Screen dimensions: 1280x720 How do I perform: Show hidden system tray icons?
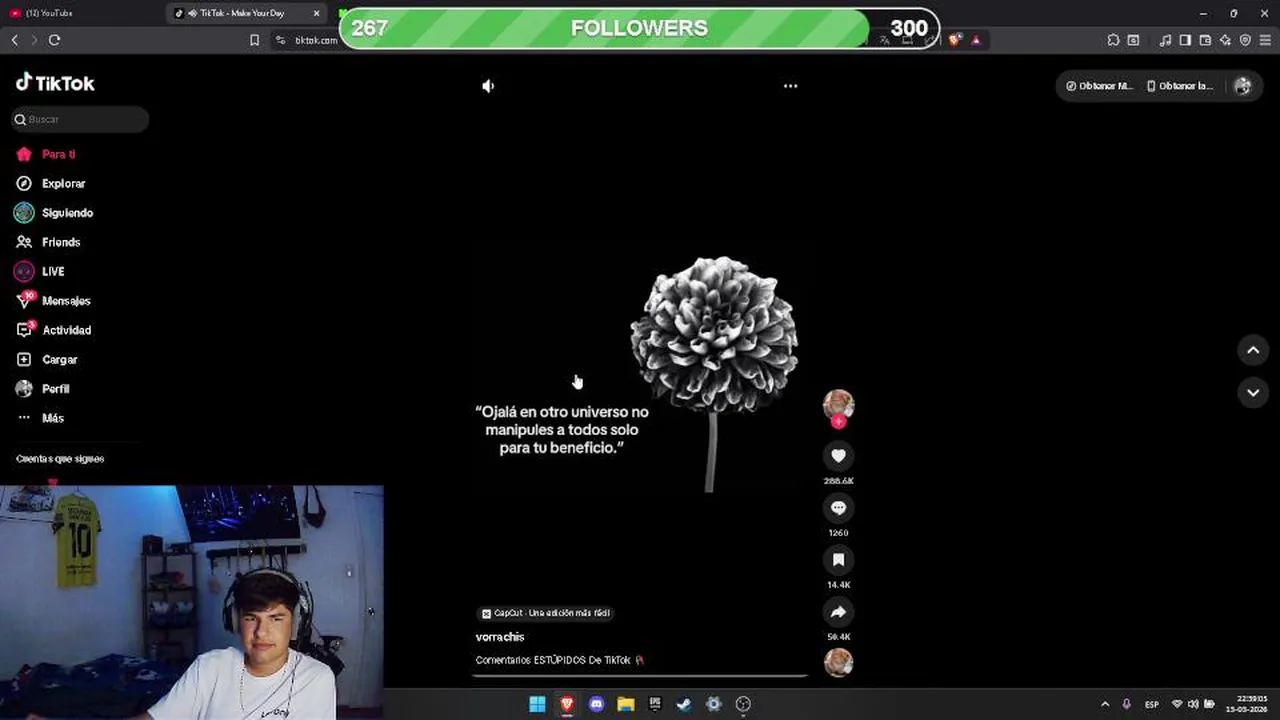[x=1105, y=704]
